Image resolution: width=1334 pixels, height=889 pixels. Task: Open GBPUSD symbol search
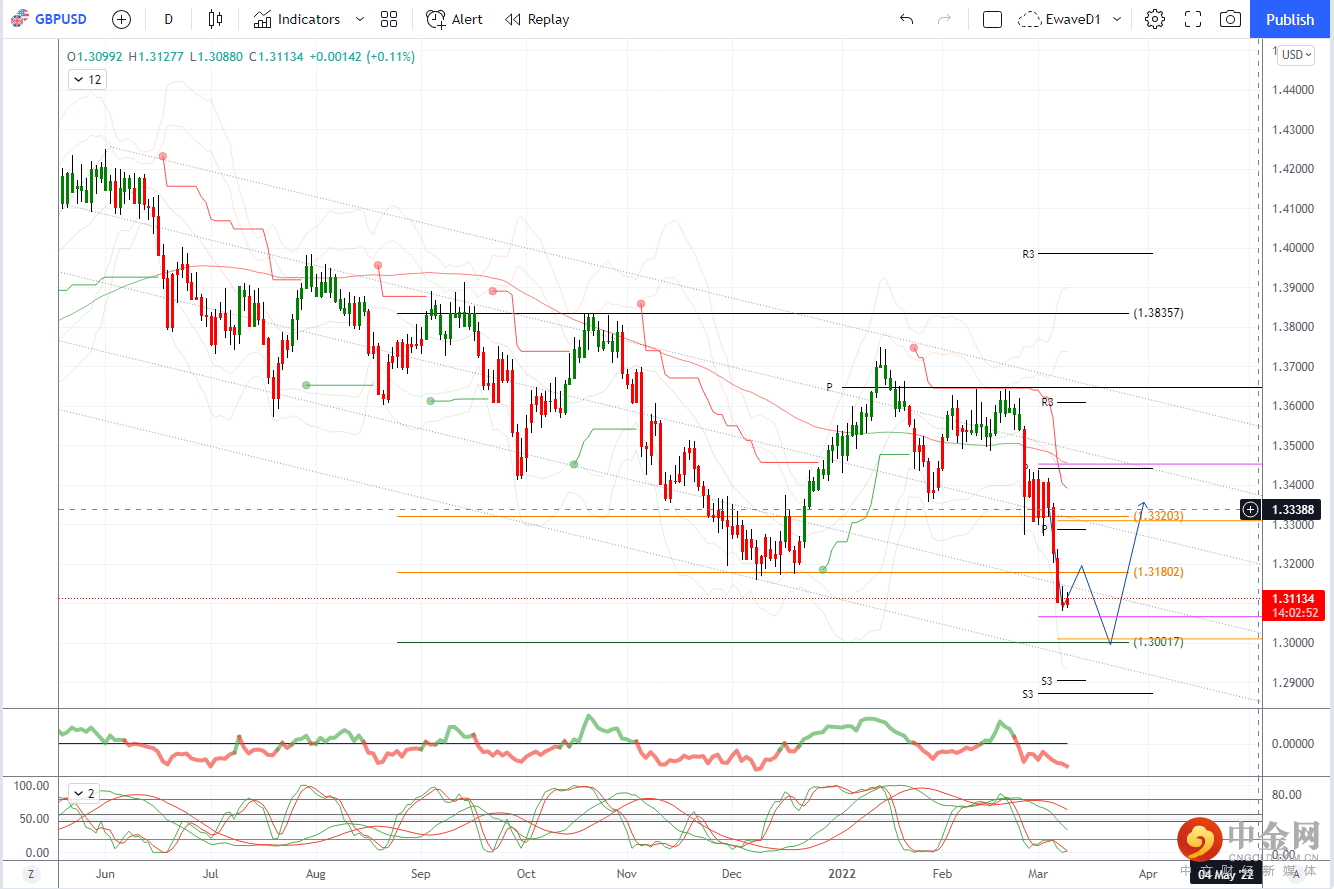click(49, 19)
